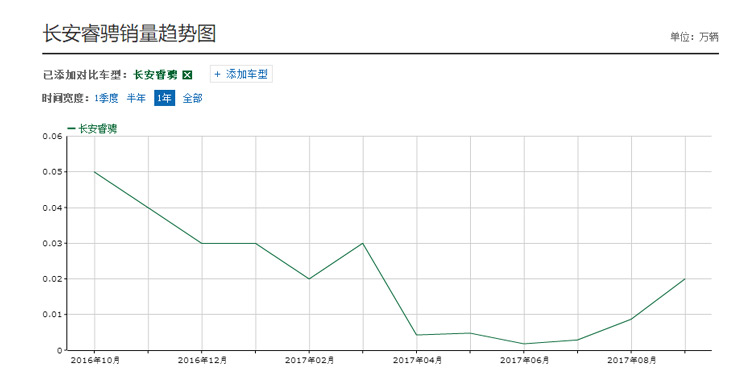Select the 全部 time range

point(192,98)
